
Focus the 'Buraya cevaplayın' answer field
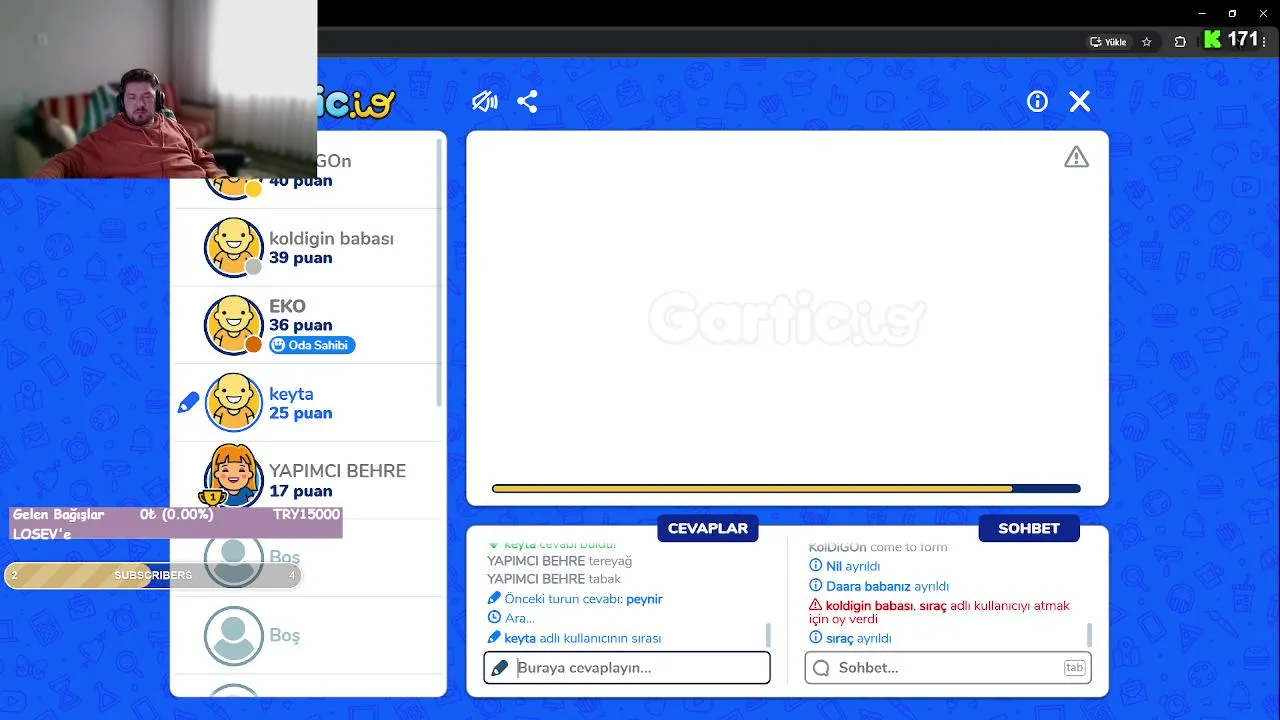(627, 668)
